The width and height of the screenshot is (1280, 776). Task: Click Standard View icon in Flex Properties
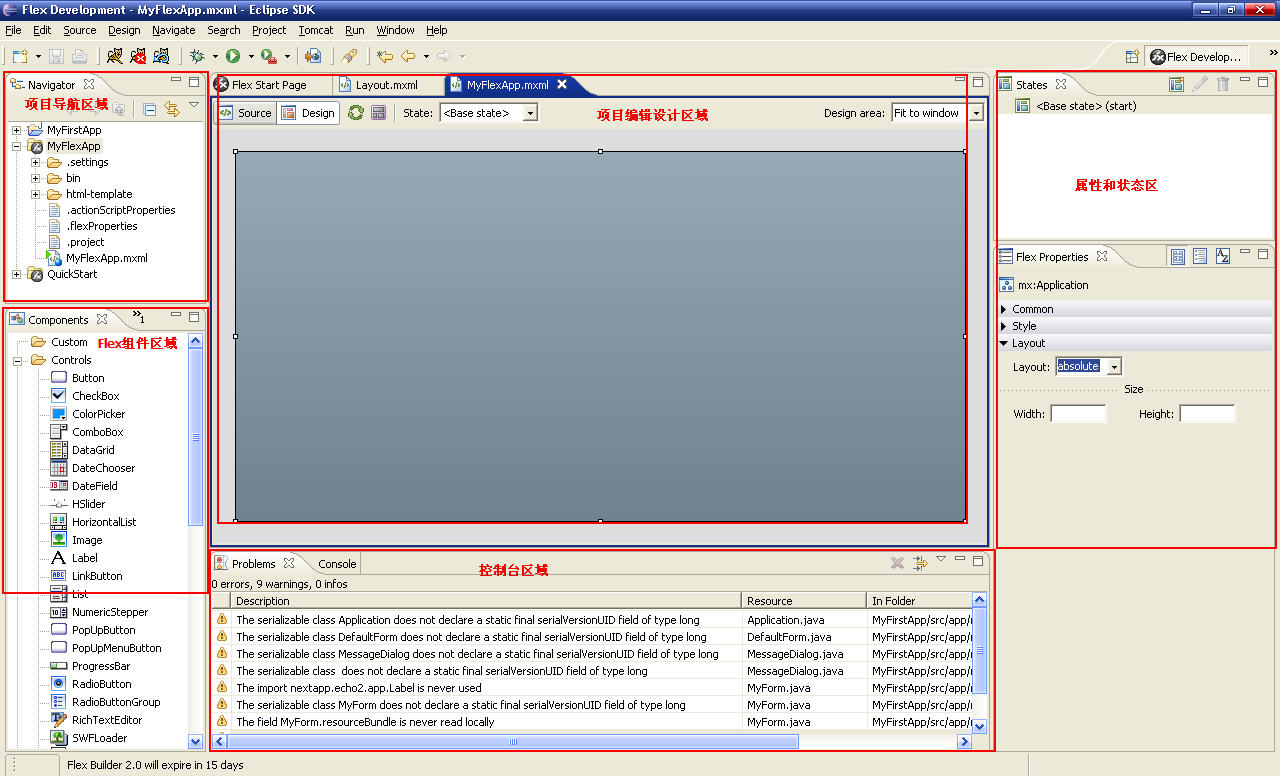pos(1178,257)
